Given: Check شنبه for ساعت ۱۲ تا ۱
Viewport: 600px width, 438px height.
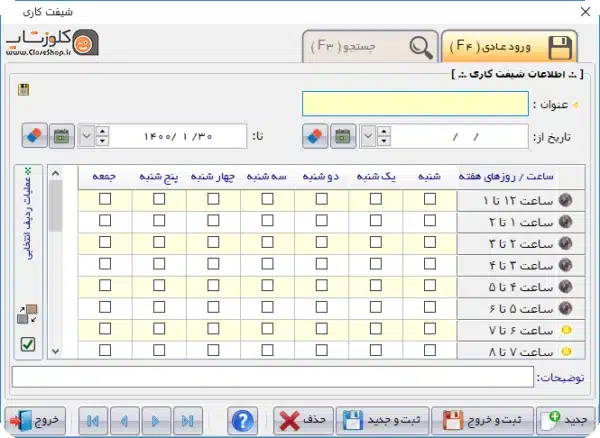Looking at the screenshot, I should (x=430, y=199).
